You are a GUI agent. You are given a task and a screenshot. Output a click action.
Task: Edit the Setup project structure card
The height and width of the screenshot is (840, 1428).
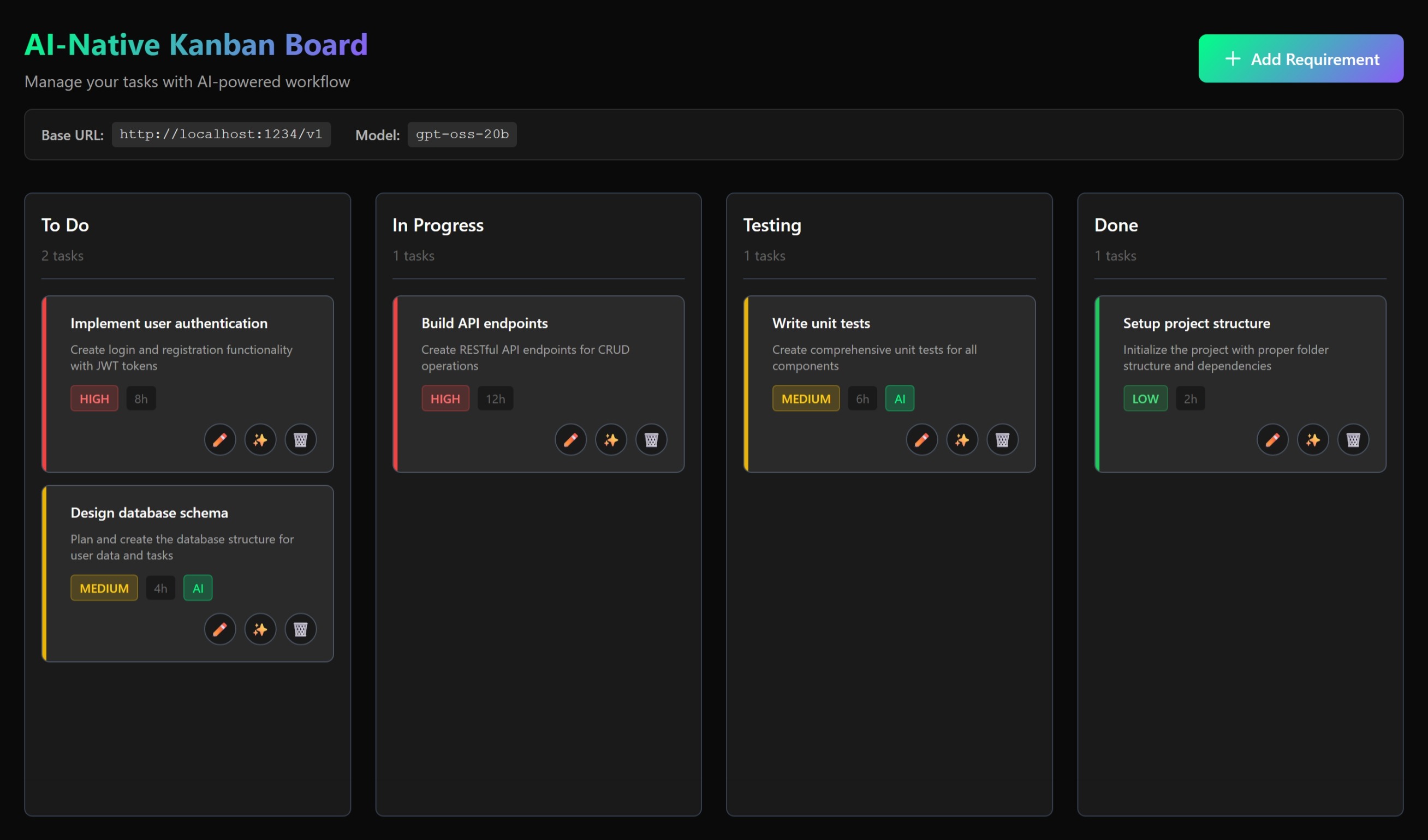[x=1272, y=439]
